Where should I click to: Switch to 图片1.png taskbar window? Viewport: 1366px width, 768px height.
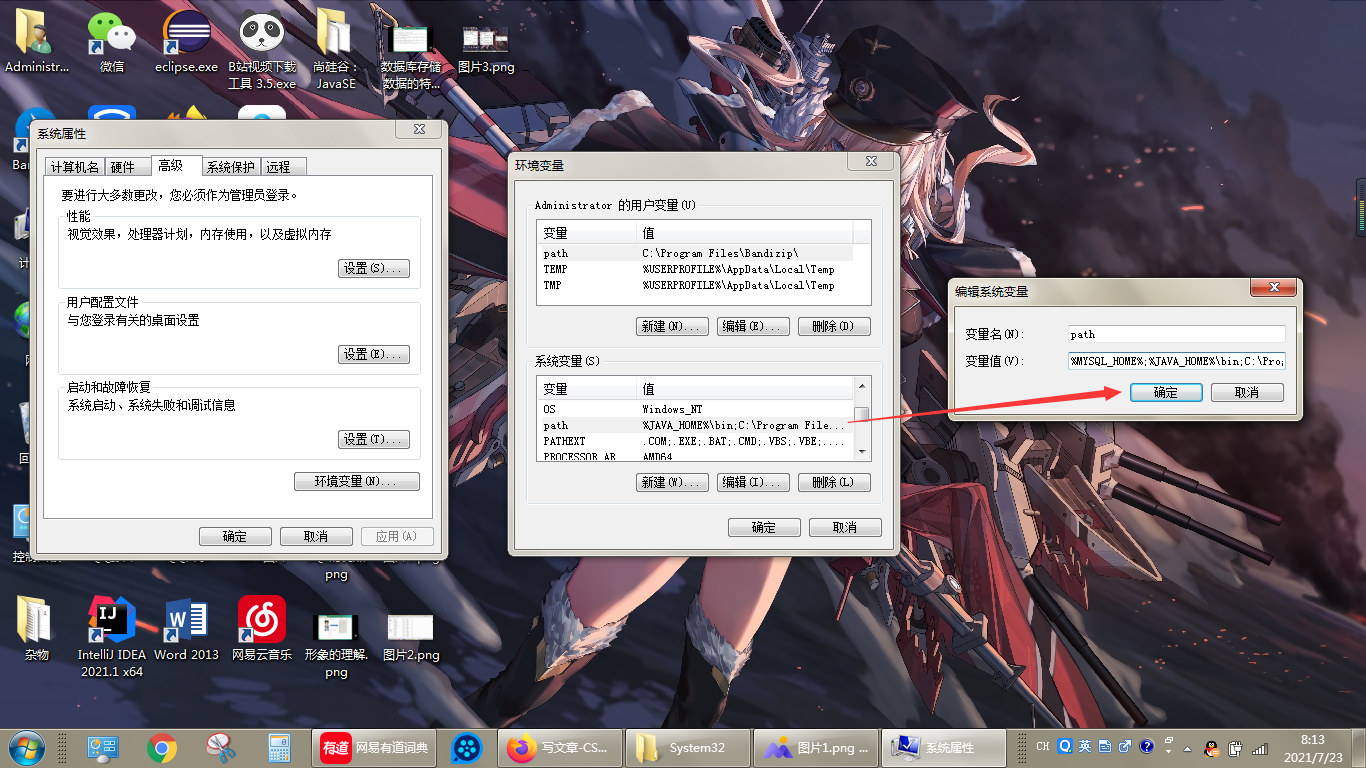[815, 747]
